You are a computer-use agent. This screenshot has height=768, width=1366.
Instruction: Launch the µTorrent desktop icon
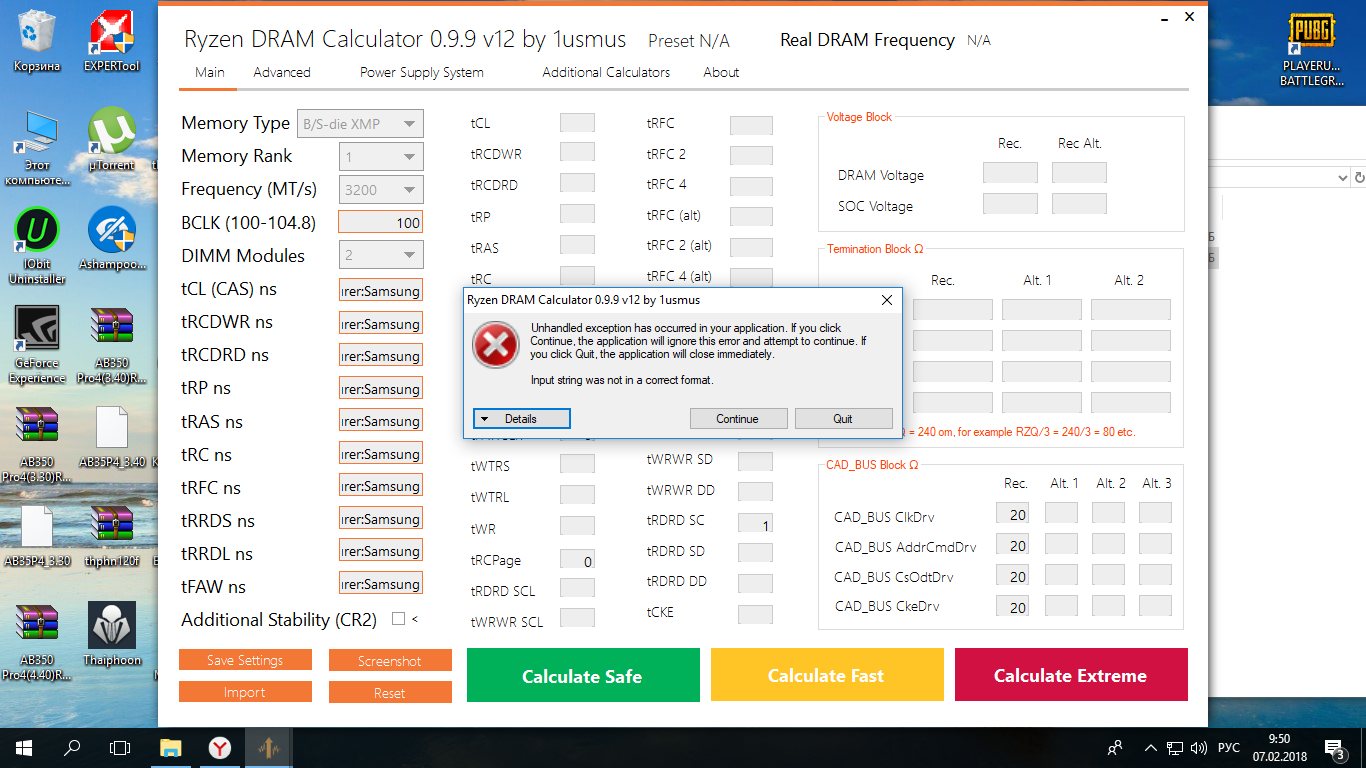(x=112, y=139)
